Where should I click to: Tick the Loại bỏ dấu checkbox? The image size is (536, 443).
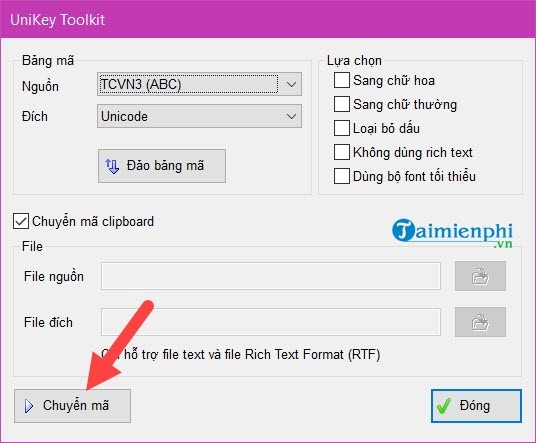click(341, 128)
